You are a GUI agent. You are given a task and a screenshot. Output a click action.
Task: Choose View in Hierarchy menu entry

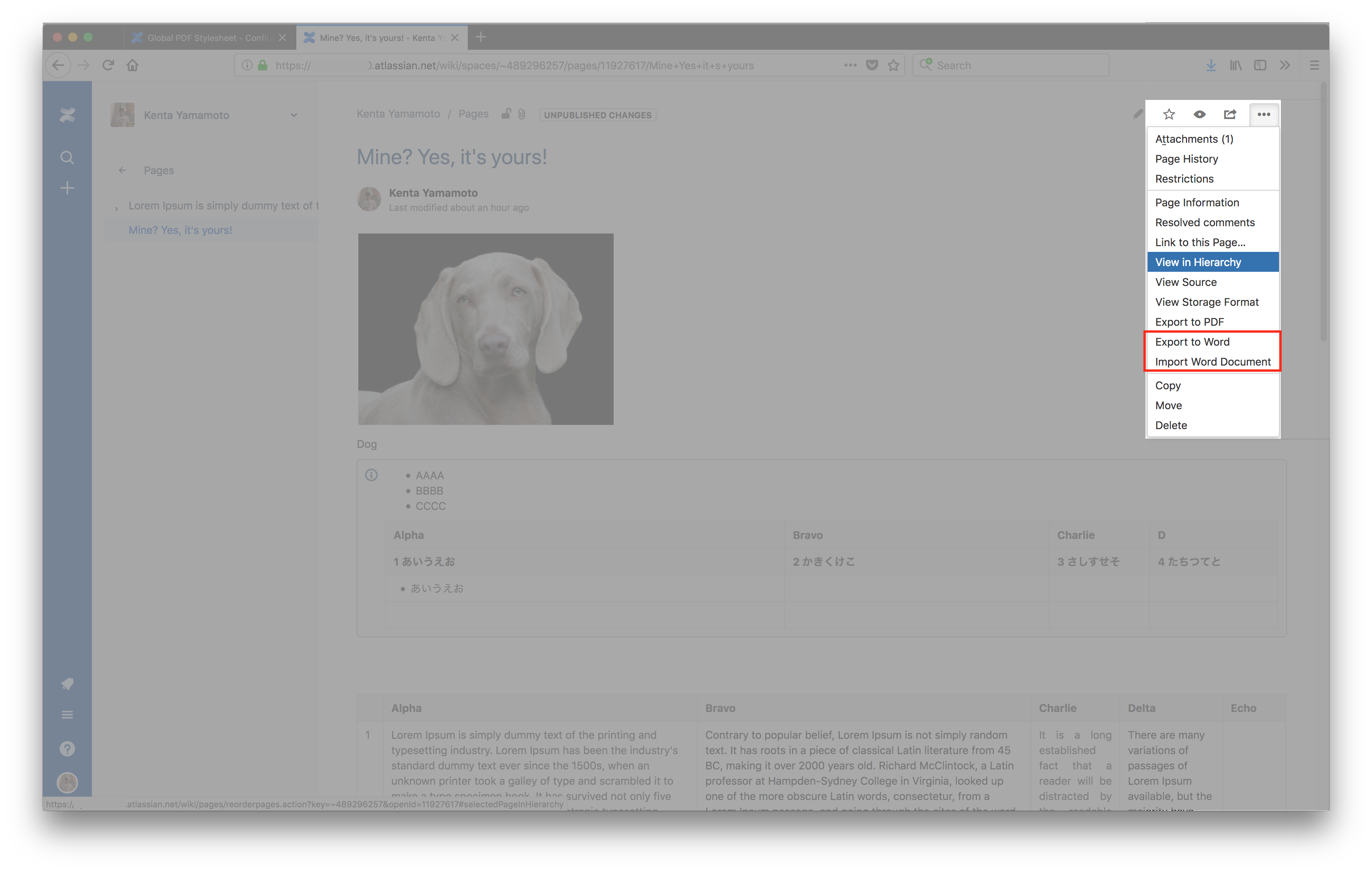click(1198, 262)
